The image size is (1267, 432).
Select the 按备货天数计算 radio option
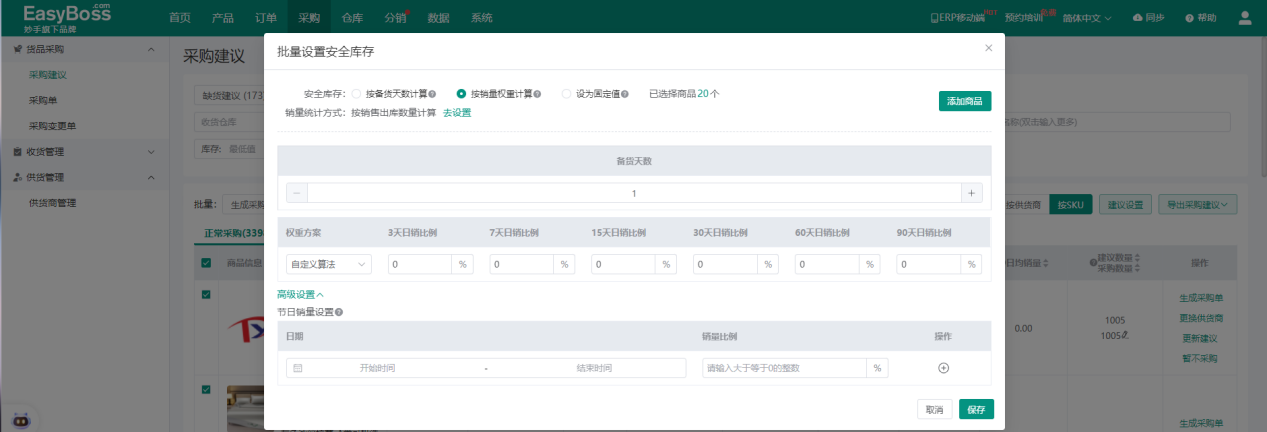coord(357,94)
